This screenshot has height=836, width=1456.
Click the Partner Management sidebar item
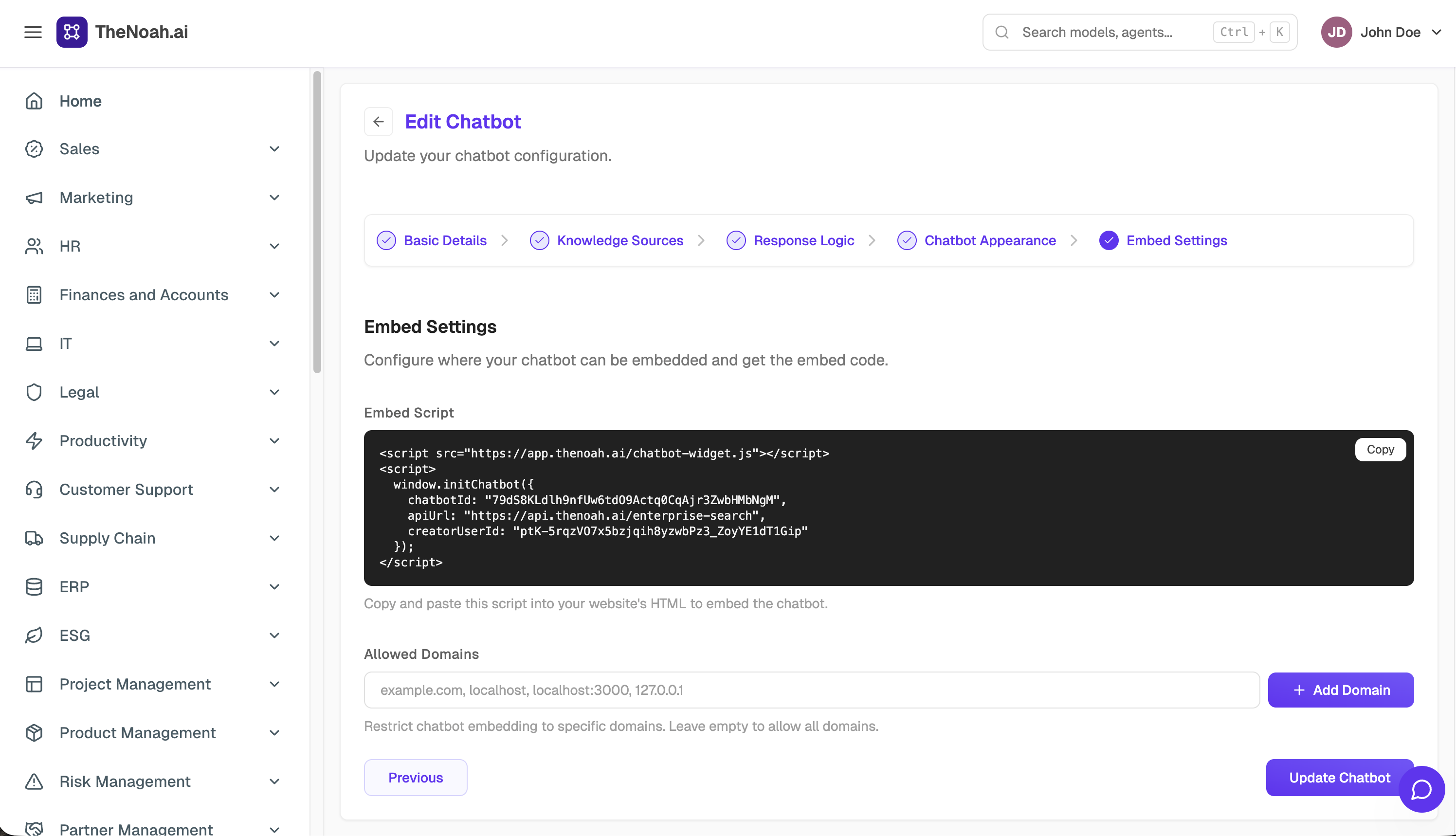click(x=136, y=829)
